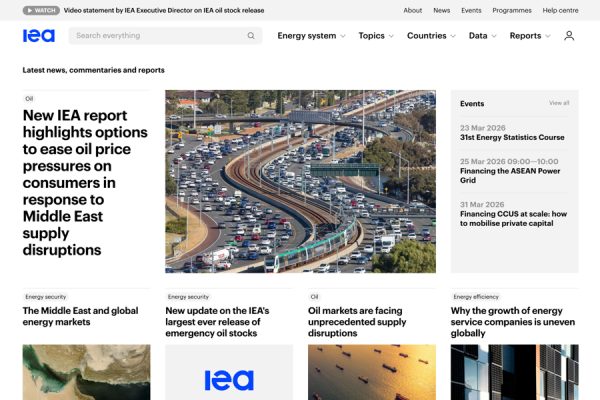Click the Events panel heading
The width and height of the screenshot is (600, 400).
472,104
